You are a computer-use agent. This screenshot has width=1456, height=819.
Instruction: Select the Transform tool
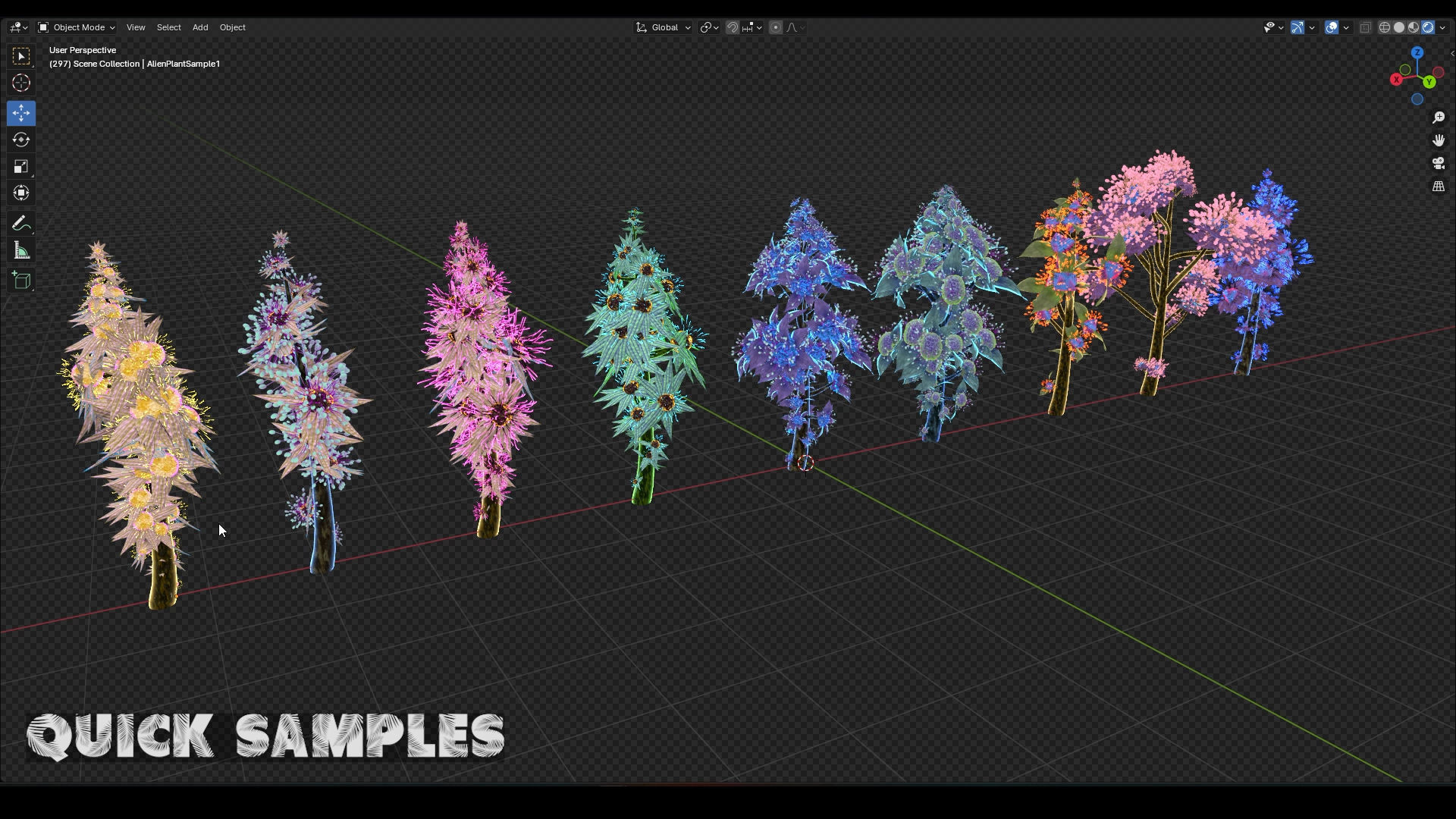click(21, 193)
